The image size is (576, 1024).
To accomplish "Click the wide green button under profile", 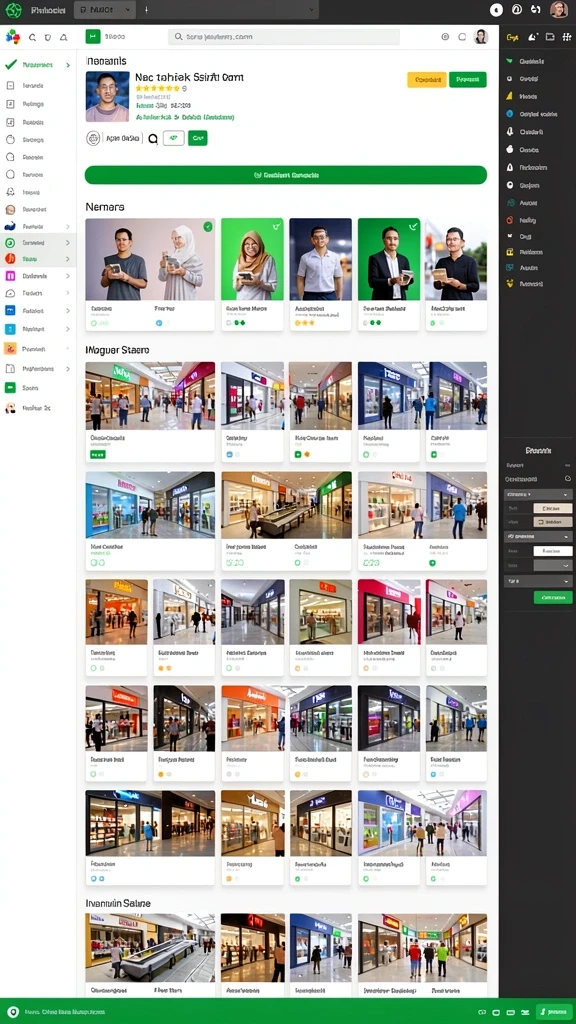I will pos(285,175).
